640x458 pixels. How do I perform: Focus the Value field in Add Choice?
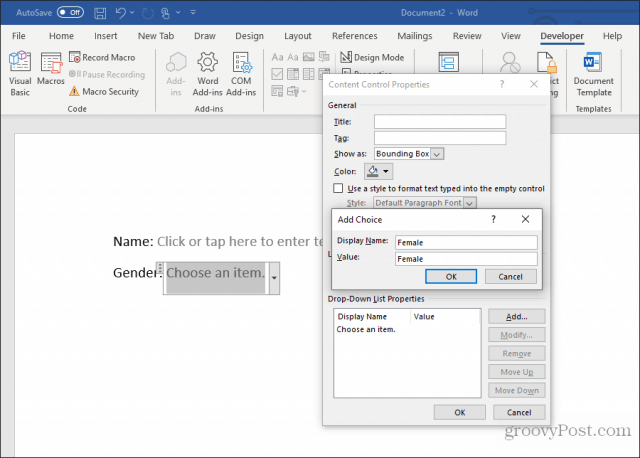[466, 259]
